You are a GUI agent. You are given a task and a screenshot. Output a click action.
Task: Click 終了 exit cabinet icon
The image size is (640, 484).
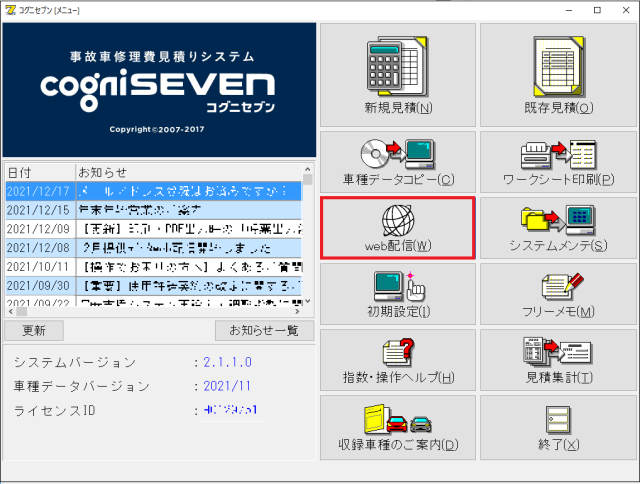click(x=558, y=418)
